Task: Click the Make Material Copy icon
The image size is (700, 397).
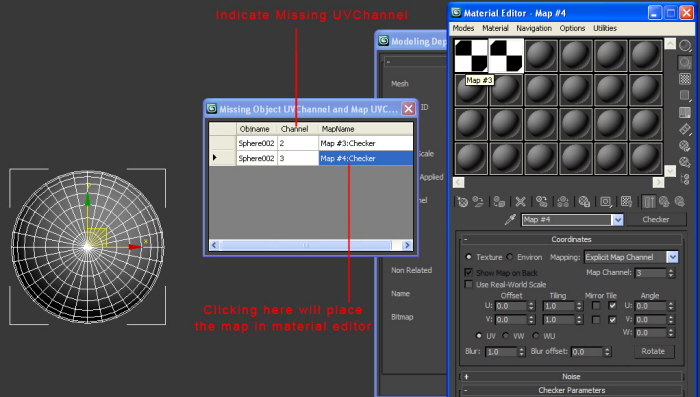Action: point(542,202)
